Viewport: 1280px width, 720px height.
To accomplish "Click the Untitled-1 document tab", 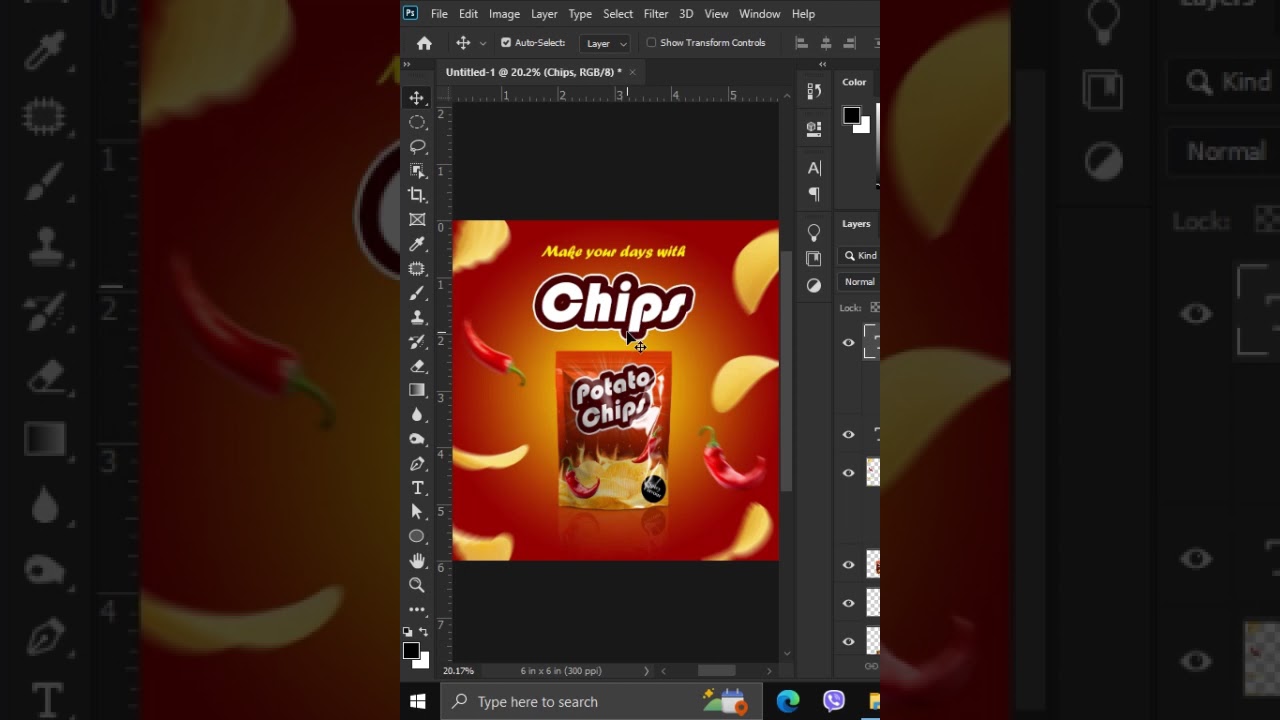I will click(x=533, y=72).
